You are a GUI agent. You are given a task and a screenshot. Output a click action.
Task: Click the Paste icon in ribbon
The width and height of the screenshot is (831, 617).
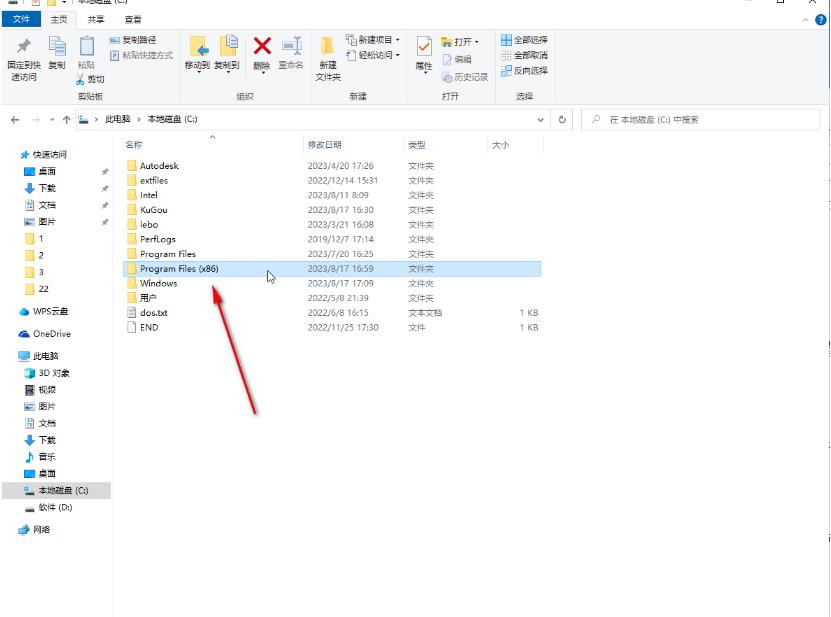click(86, 47)
